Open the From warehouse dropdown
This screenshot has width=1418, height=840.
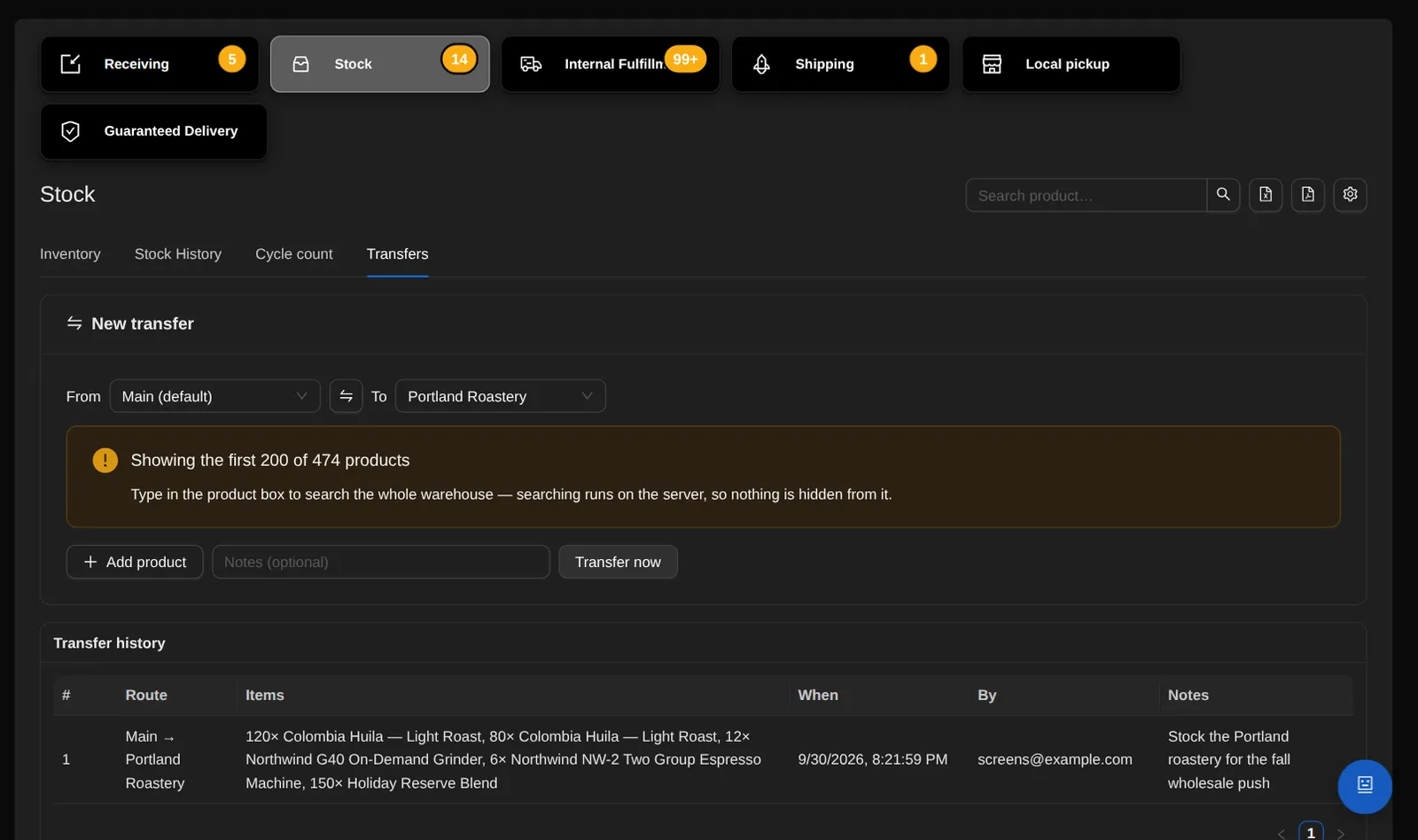point(215,396)
